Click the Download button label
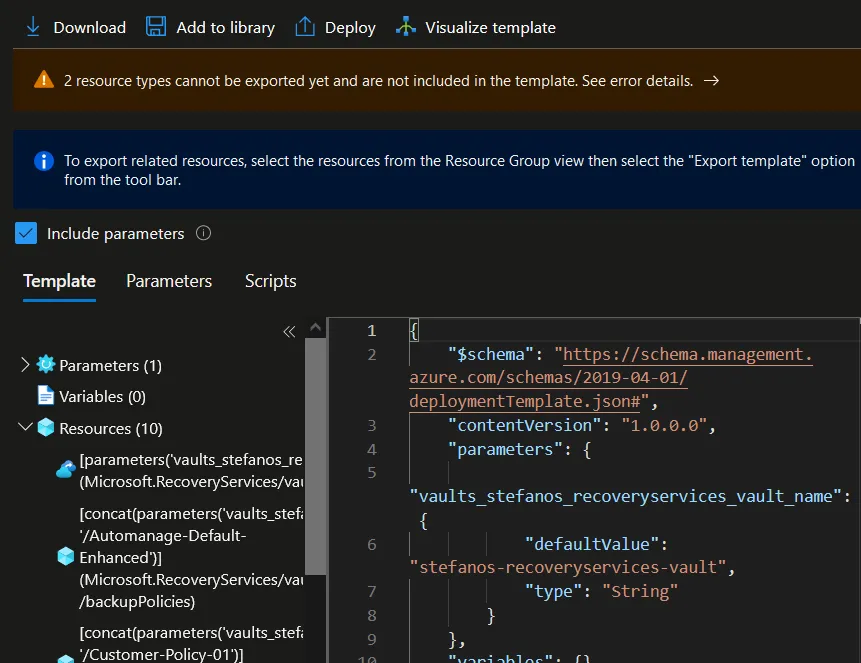The height and width of the screenshot is (663, 861). pyautogui.click(x=90, y=27)
